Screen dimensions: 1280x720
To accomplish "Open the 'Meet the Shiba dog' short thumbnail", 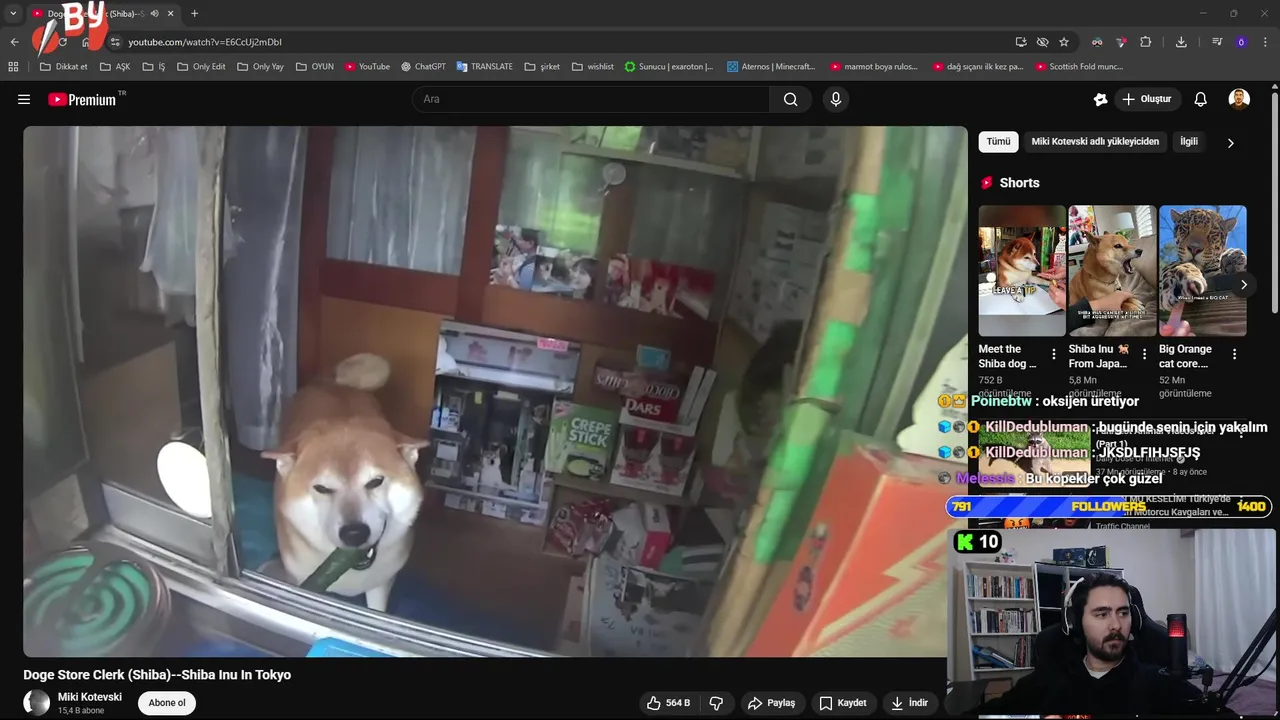I will coord(1022,270).
